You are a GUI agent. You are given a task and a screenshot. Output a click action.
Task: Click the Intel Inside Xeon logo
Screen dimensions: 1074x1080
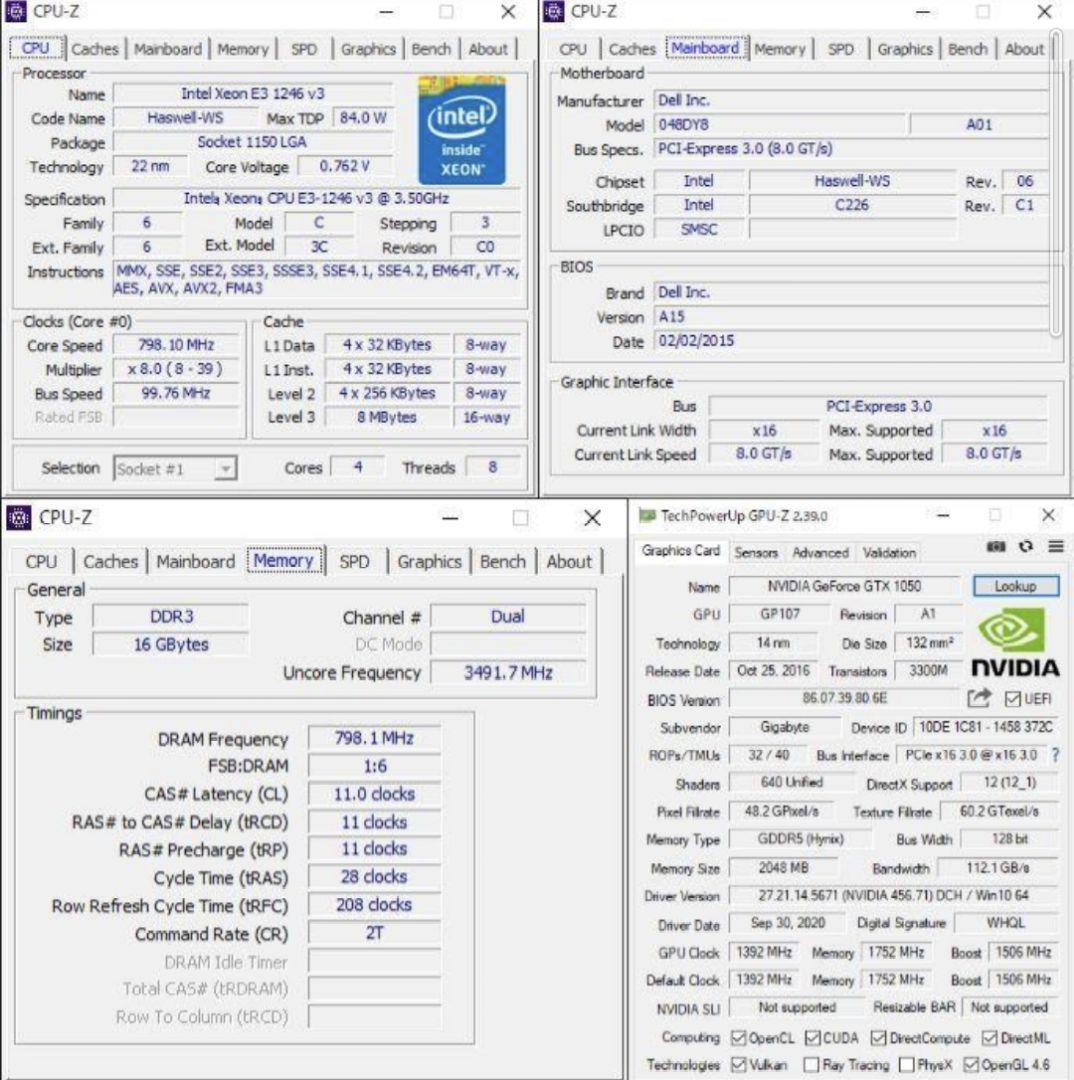click(x=461, y=130)
